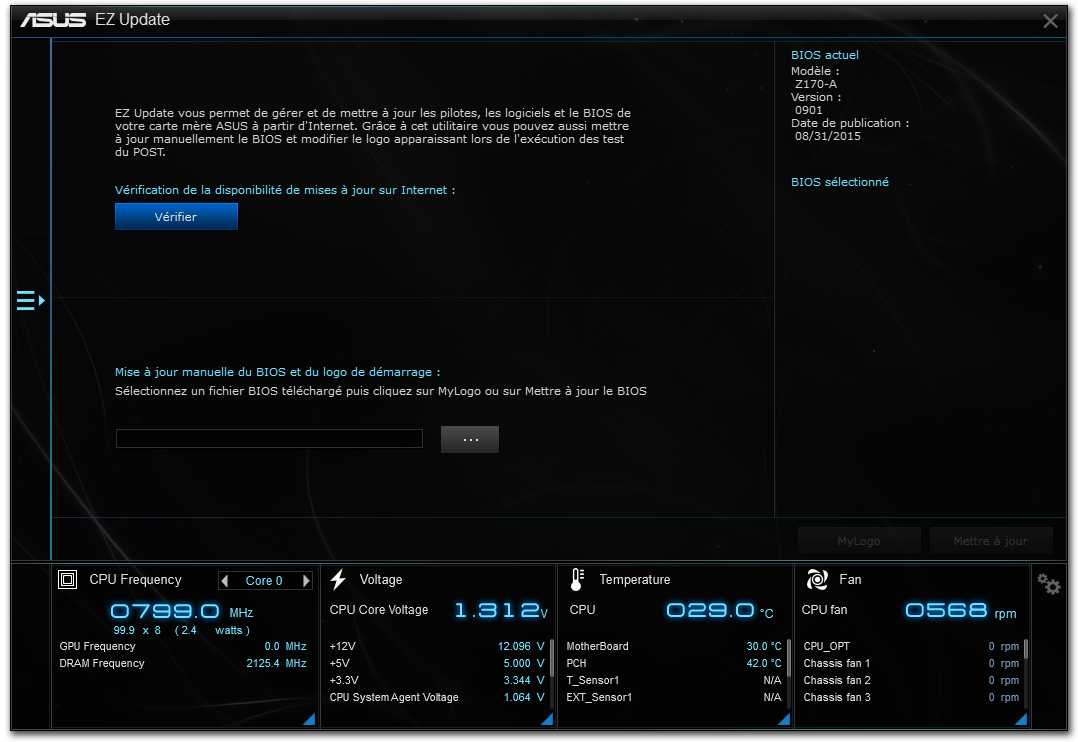
Task: Click the Fan panel icon
Action: click(817, 579)
